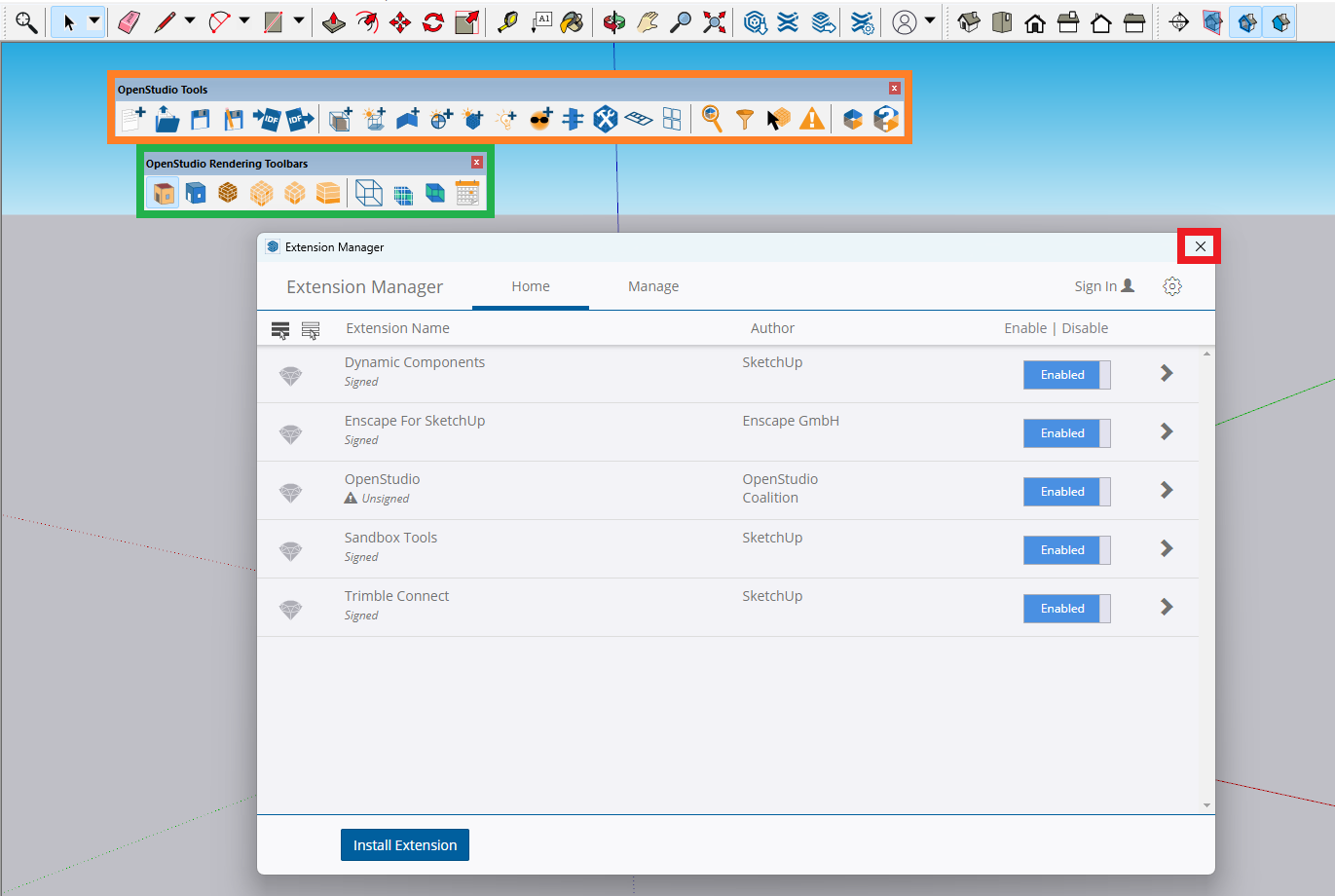Open an OpenStudio model file
This screenshot has height=896, width=1335.
click(x=167, y=119)
